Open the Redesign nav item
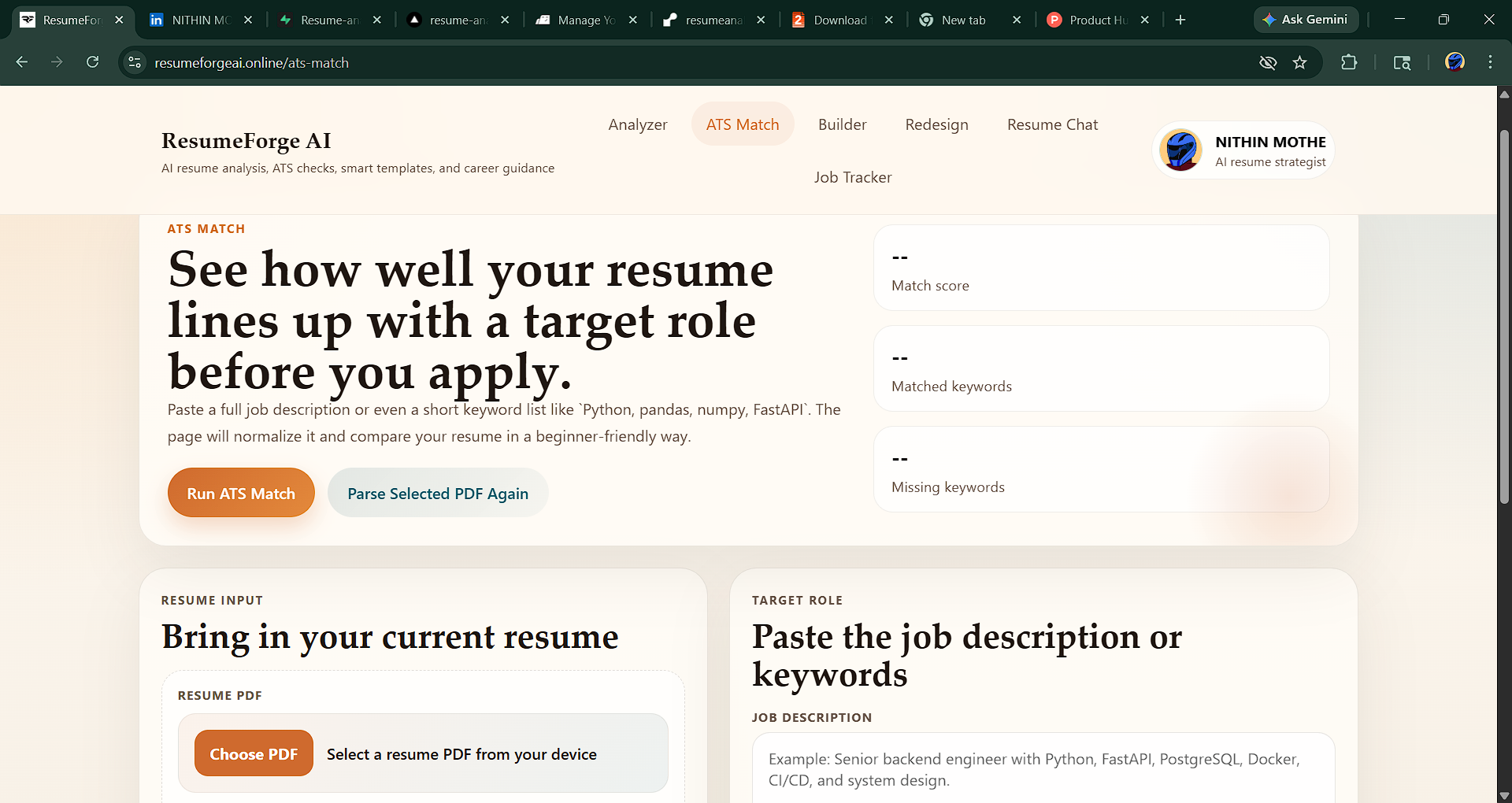The width and height of the screenshot is (1512, 803). click(x=936, y=124)
